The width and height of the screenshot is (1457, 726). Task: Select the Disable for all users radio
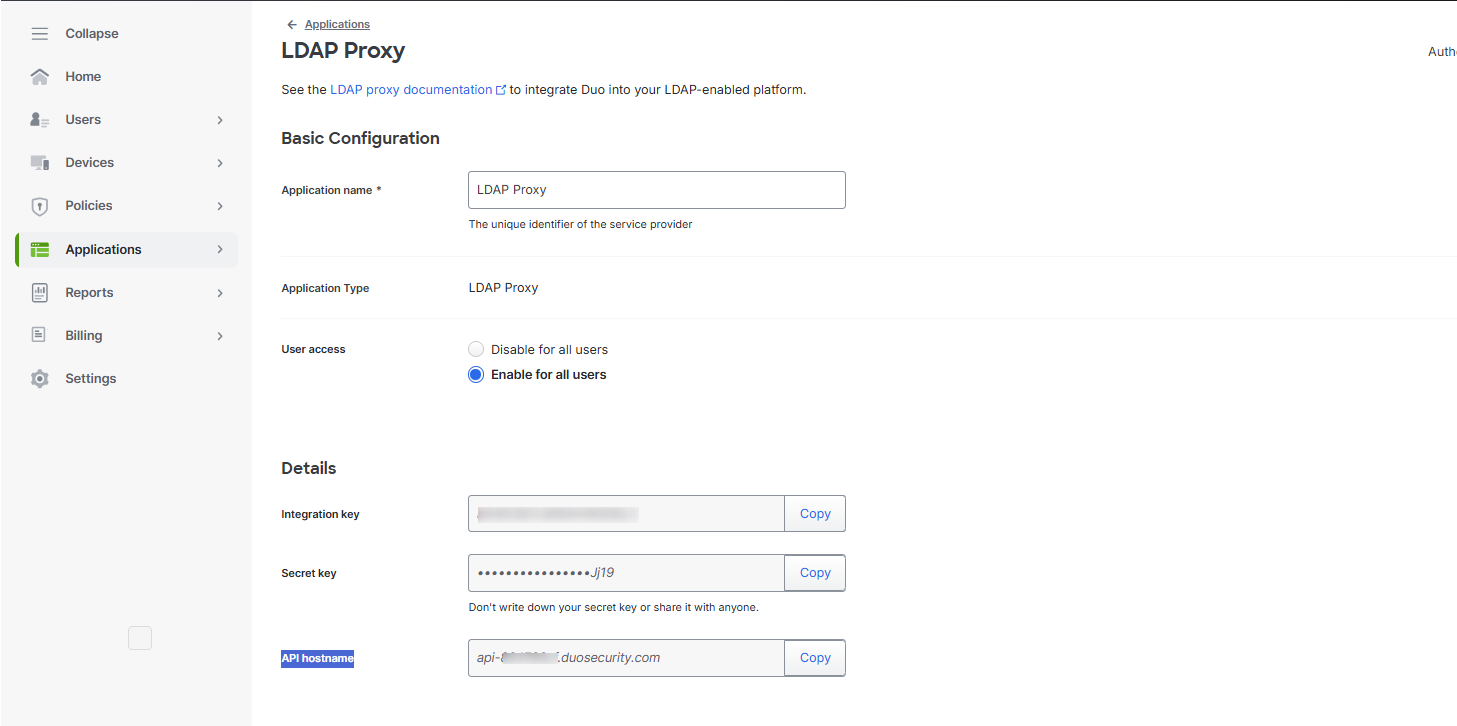[476, 349]
